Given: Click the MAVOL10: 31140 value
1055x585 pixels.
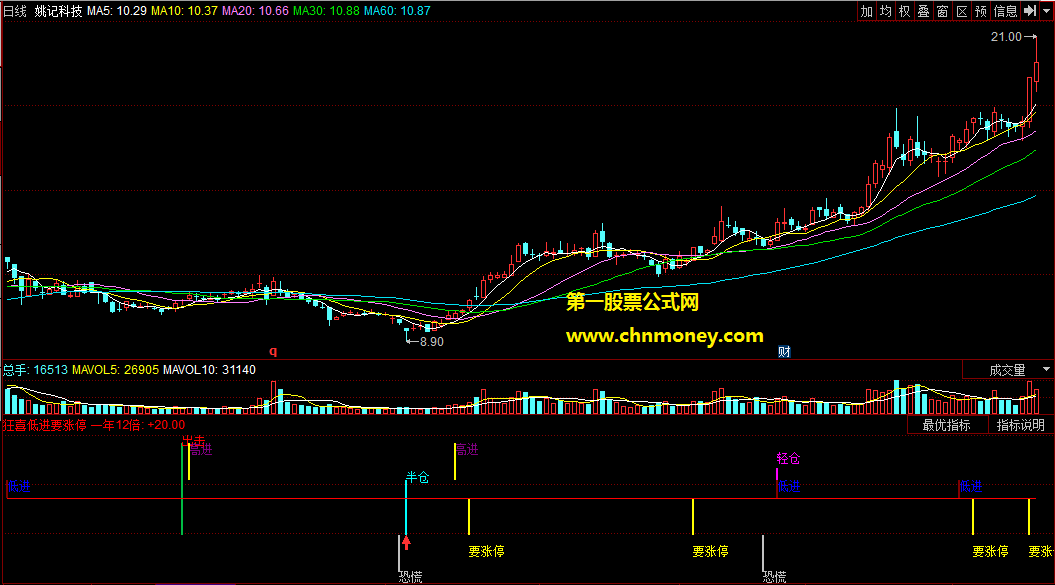Looking at the screenshot, I should (x=209, y=370).
